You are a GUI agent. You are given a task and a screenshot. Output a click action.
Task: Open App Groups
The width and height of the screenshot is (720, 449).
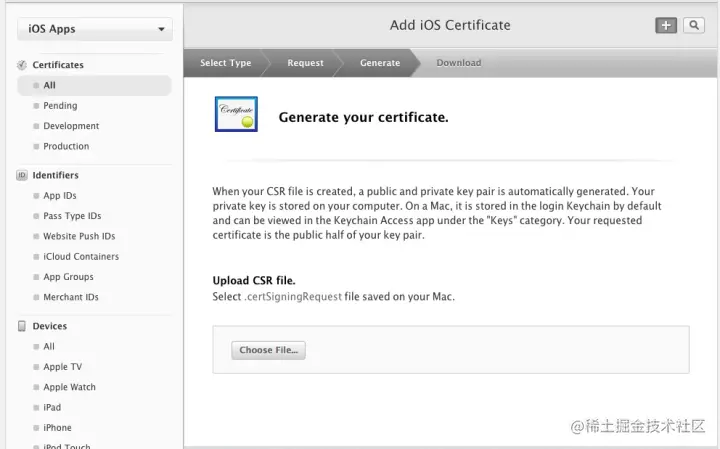(x=68, y=277)
